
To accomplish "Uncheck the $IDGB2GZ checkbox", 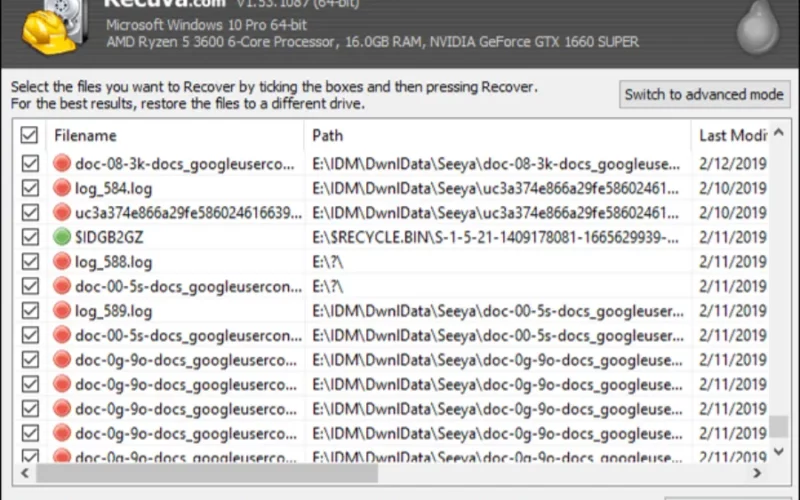I will (x=30, y=237).
